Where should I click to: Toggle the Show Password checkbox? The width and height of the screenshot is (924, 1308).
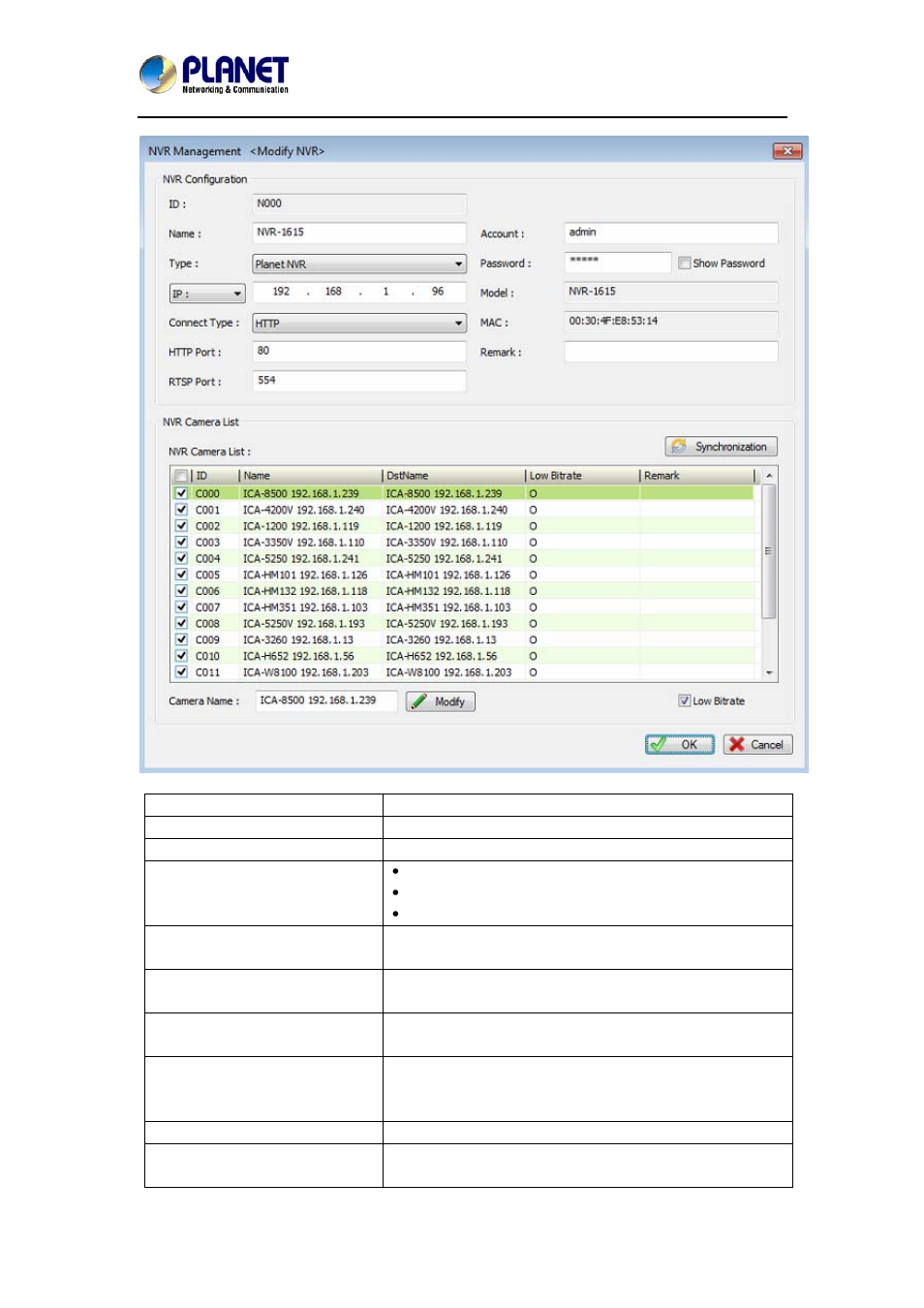[x=685, y=264]
